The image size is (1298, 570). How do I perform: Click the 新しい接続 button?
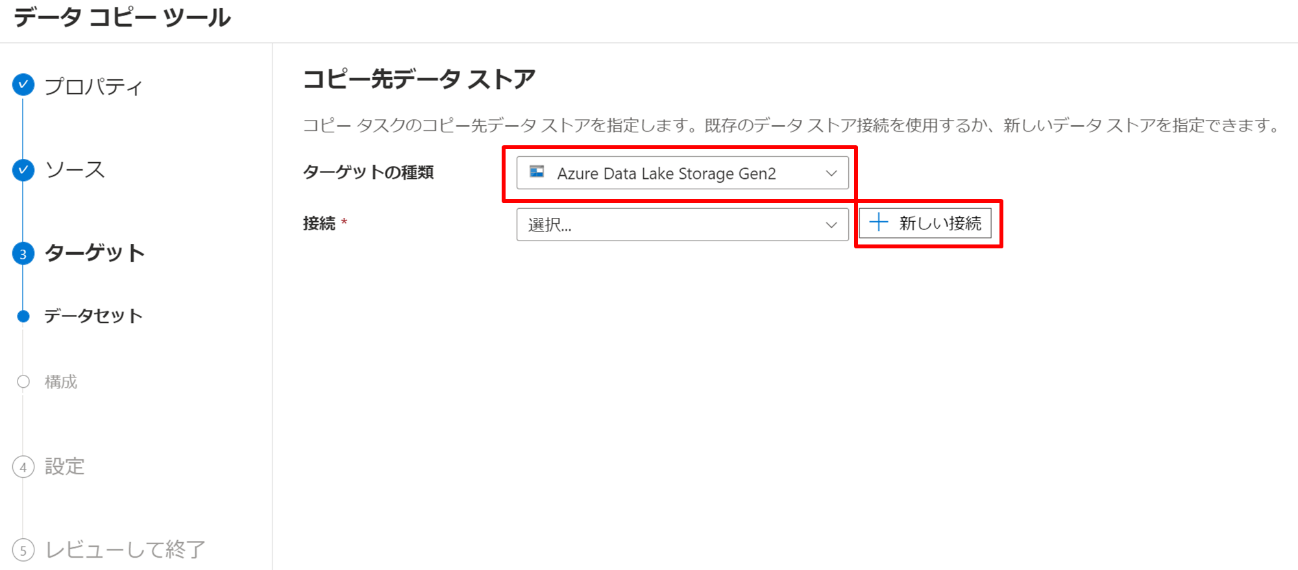[x=926, y=224]
